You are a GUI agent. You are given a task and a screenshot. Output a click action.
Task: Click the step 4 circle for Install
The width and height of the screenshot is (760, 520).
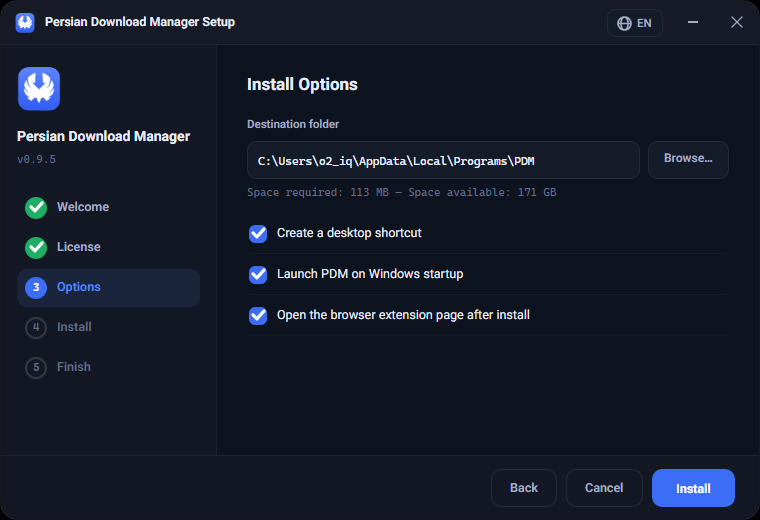click(x=36, y=328)
